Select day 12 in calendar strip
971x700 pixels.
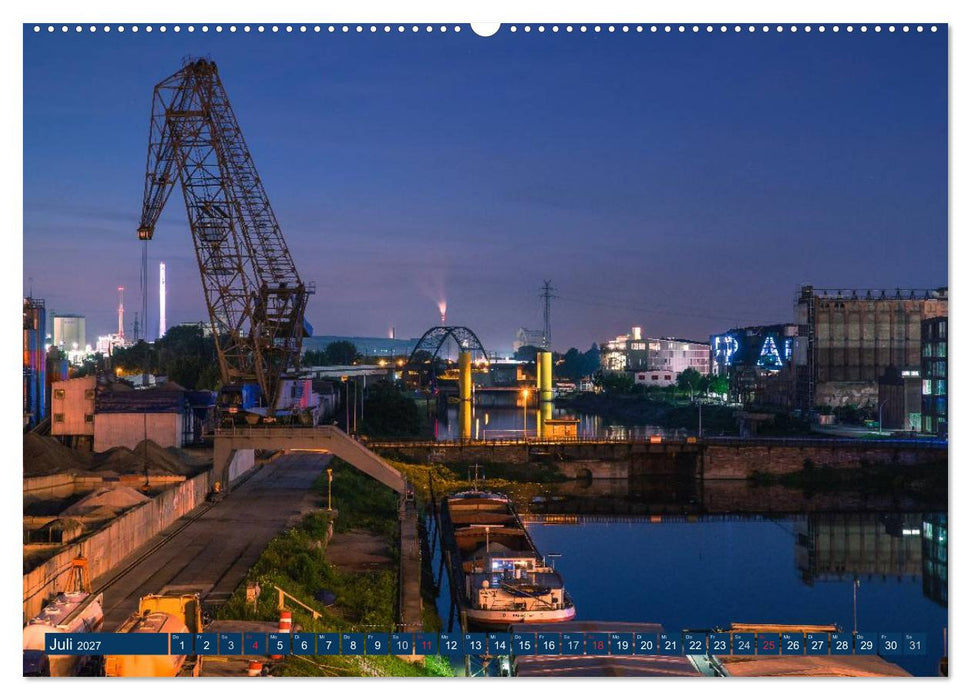451,644
